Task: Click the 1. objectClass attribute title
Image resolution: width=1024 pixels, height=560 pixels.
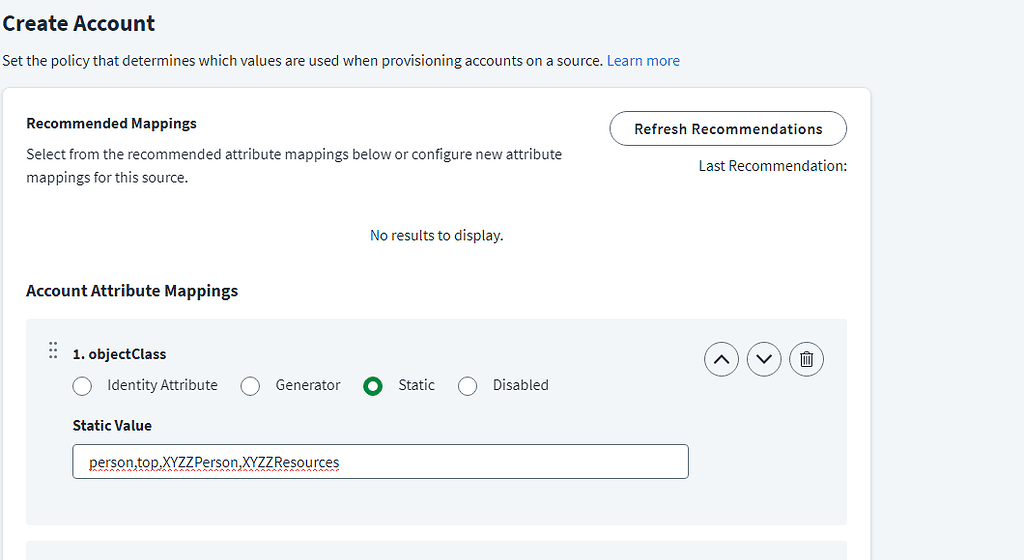Action: (x=120, y=354)
